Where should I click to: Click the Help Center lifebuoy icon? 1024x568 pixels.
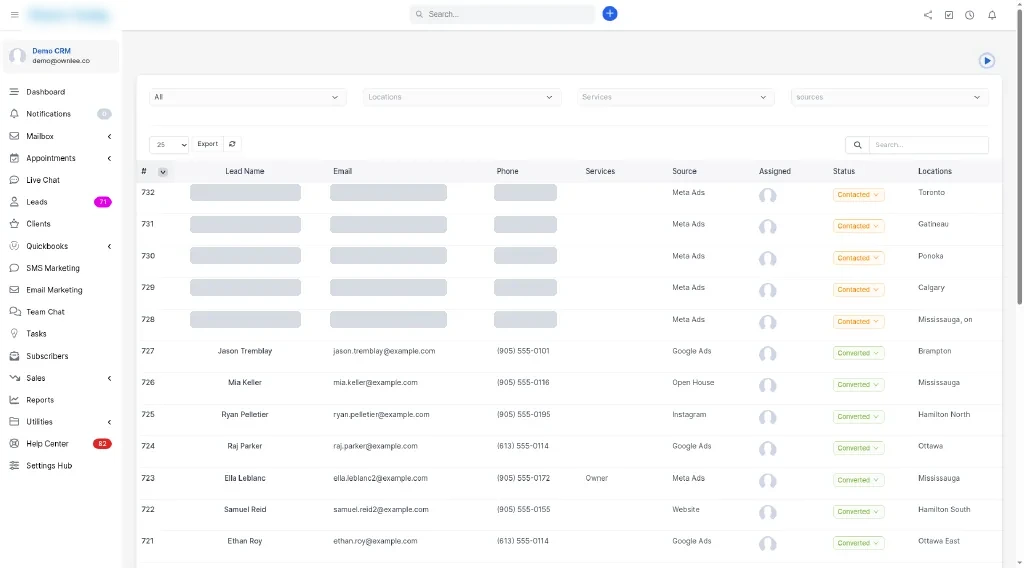click(14, 444)
